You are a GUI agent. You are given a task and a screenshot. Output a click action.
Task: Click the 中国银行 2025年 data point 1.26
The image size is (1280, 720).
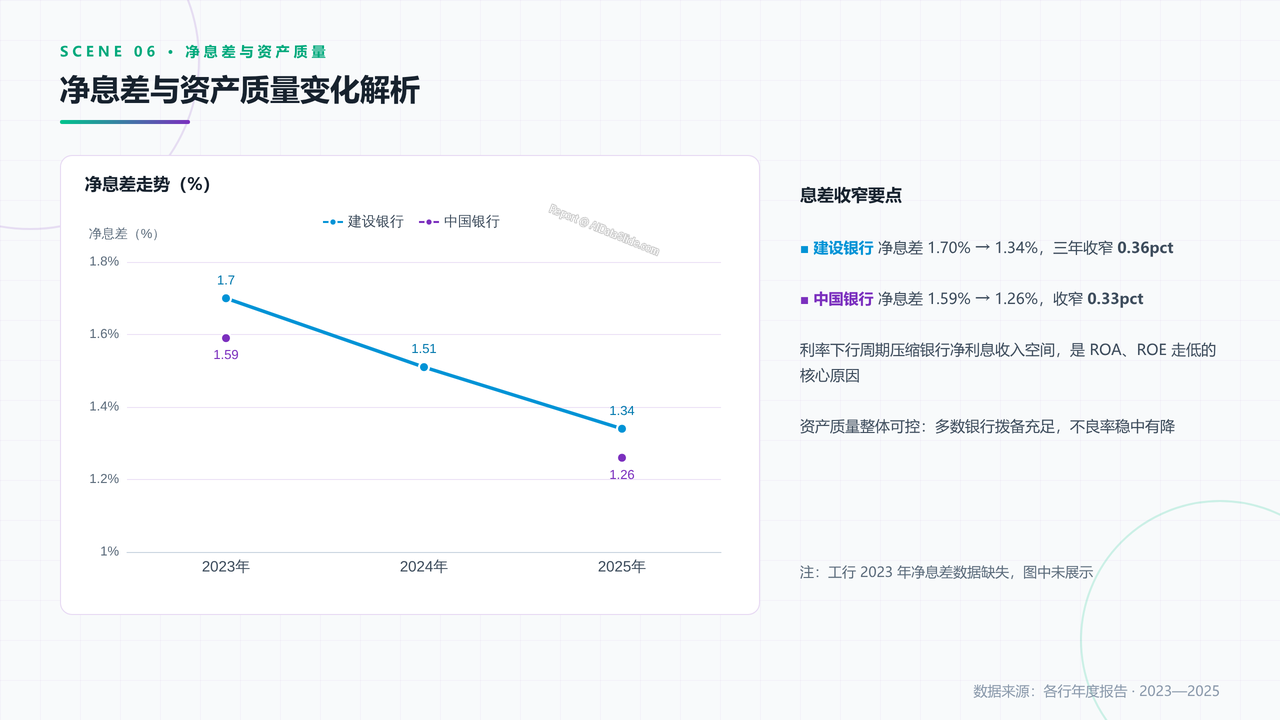coord(622,458)
